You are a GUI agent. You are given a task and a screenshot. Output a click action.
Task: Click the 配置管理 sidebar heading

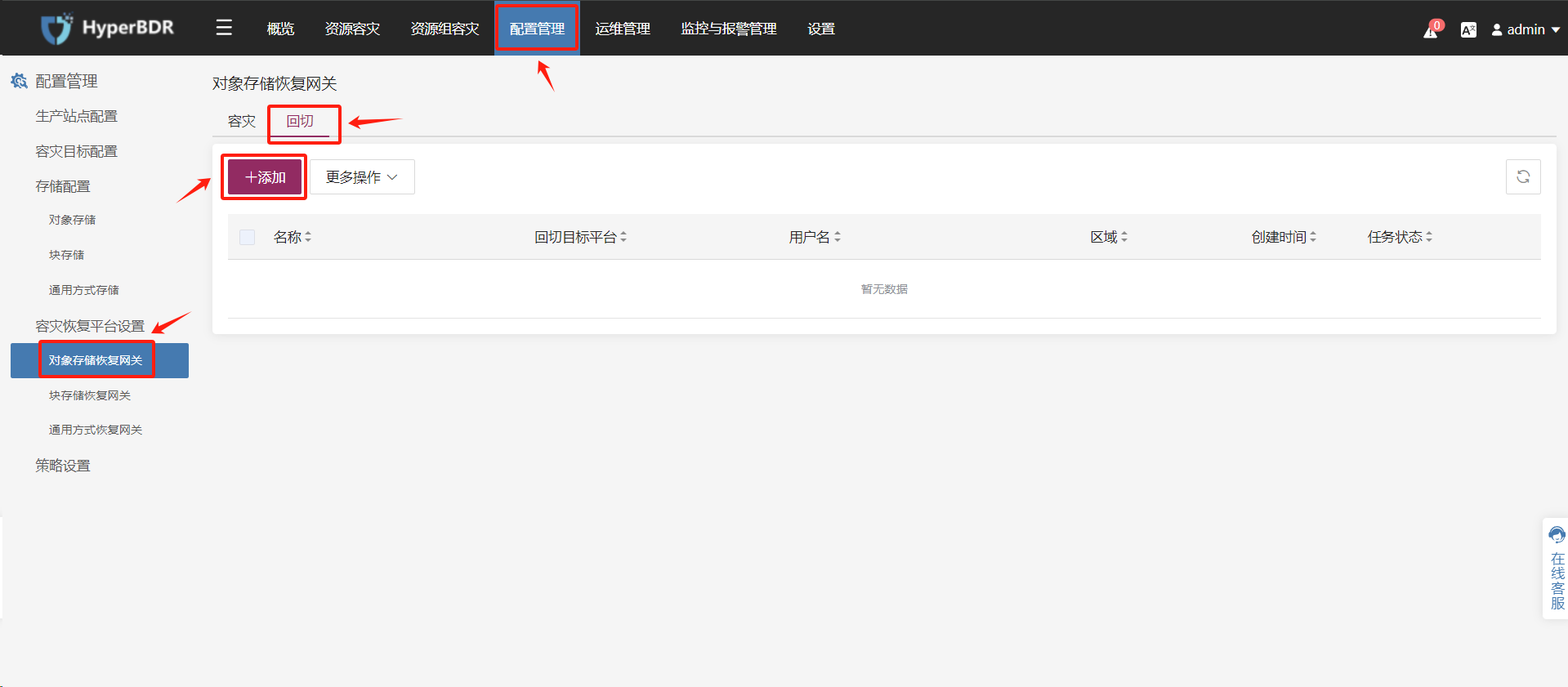pyautogui.click(x=66, y=81)
